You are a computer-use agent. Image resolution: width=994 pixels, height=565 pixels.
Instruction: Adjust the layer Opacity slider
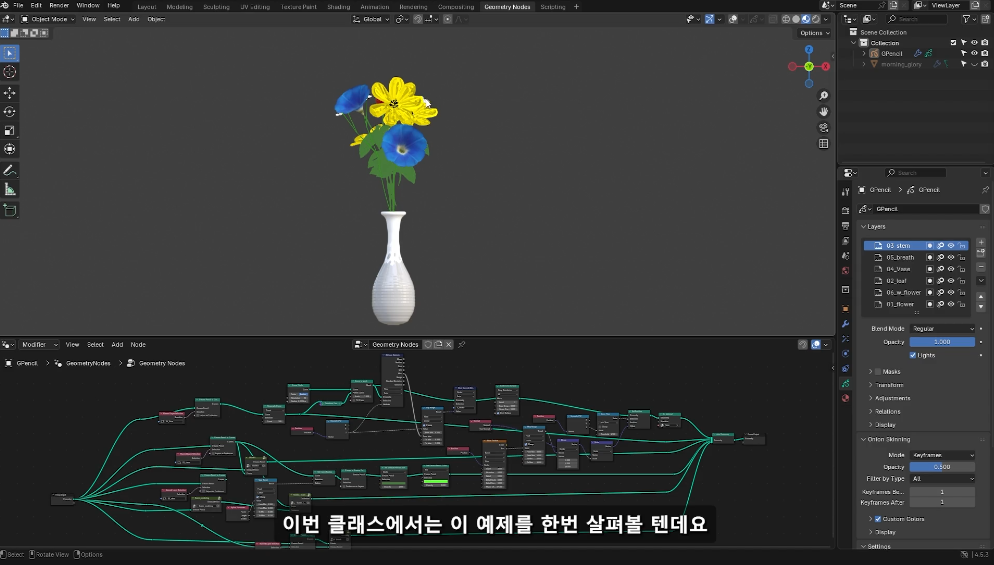pyautogui.click(x=941, y=342)
